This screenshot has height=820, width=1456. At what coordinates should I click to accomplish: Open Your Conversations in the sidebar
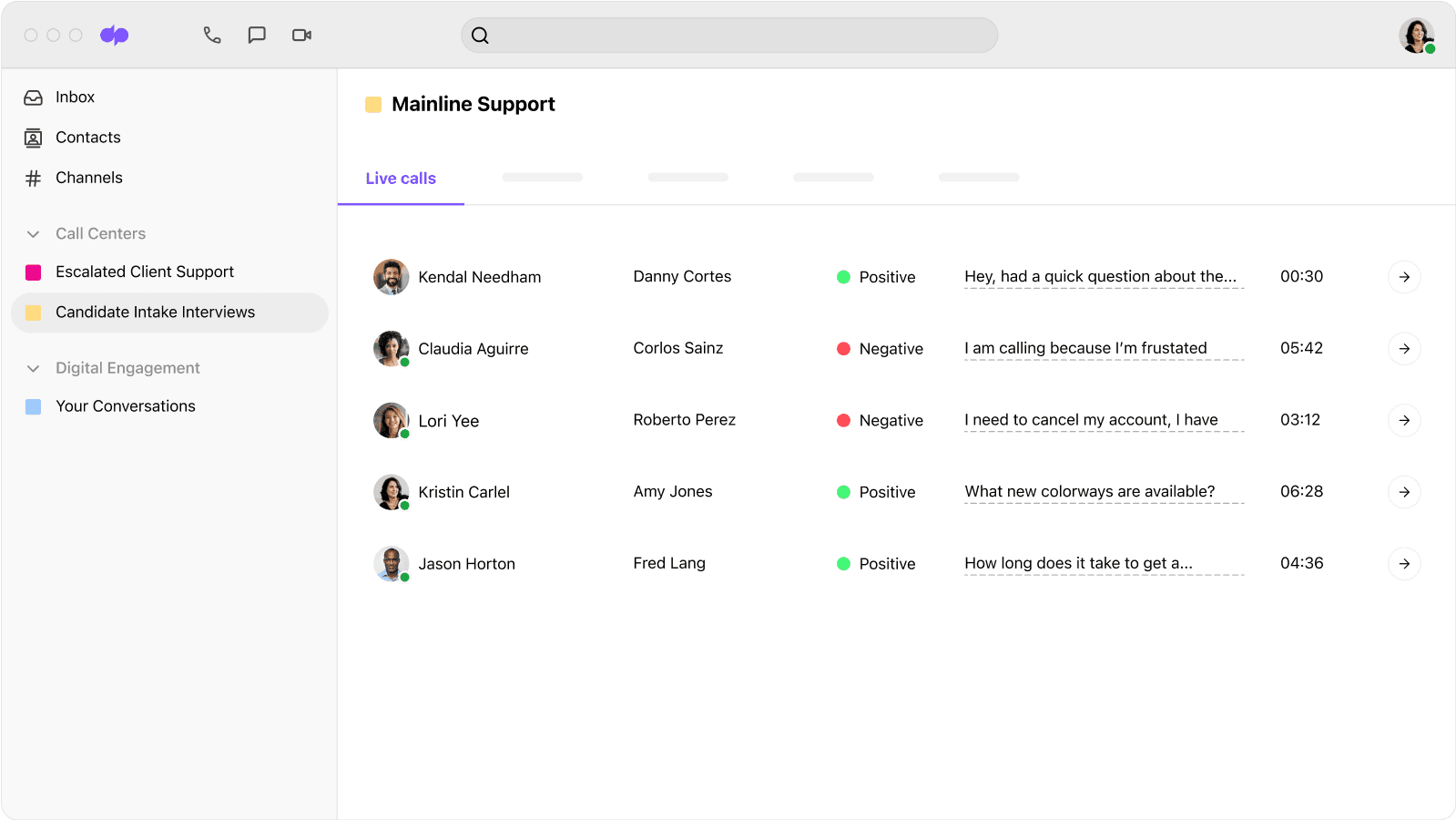click(126, 406)
